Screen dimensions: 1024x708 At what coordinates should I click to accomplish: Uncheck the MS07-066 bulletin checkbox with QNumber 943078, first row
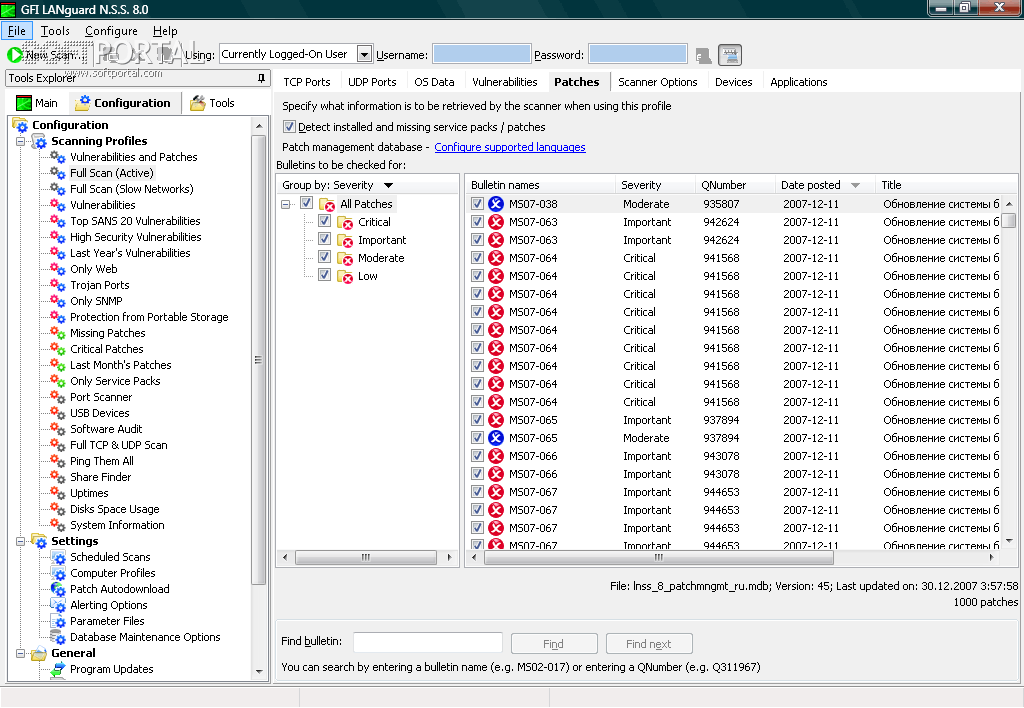(477, 456)
